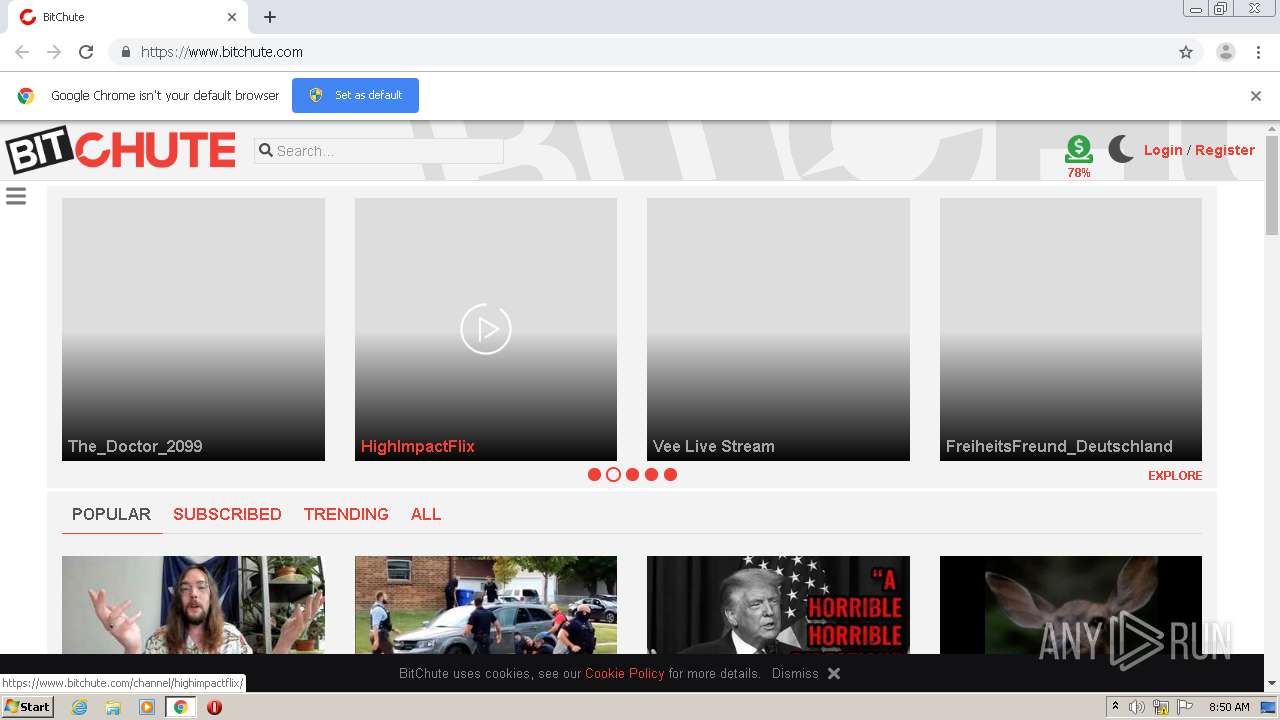Viewport: 1280px width, 720px height.
Task: Open 'A Horrible Horrible' video thumbnail
Action: [x=778, y=605]
